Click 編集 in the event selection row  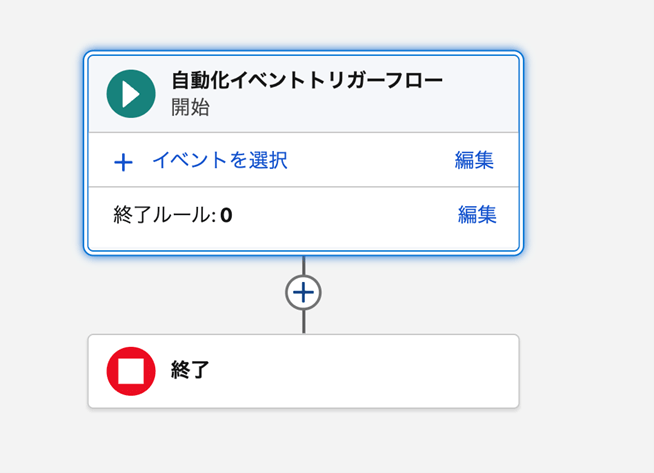(474, 160)
